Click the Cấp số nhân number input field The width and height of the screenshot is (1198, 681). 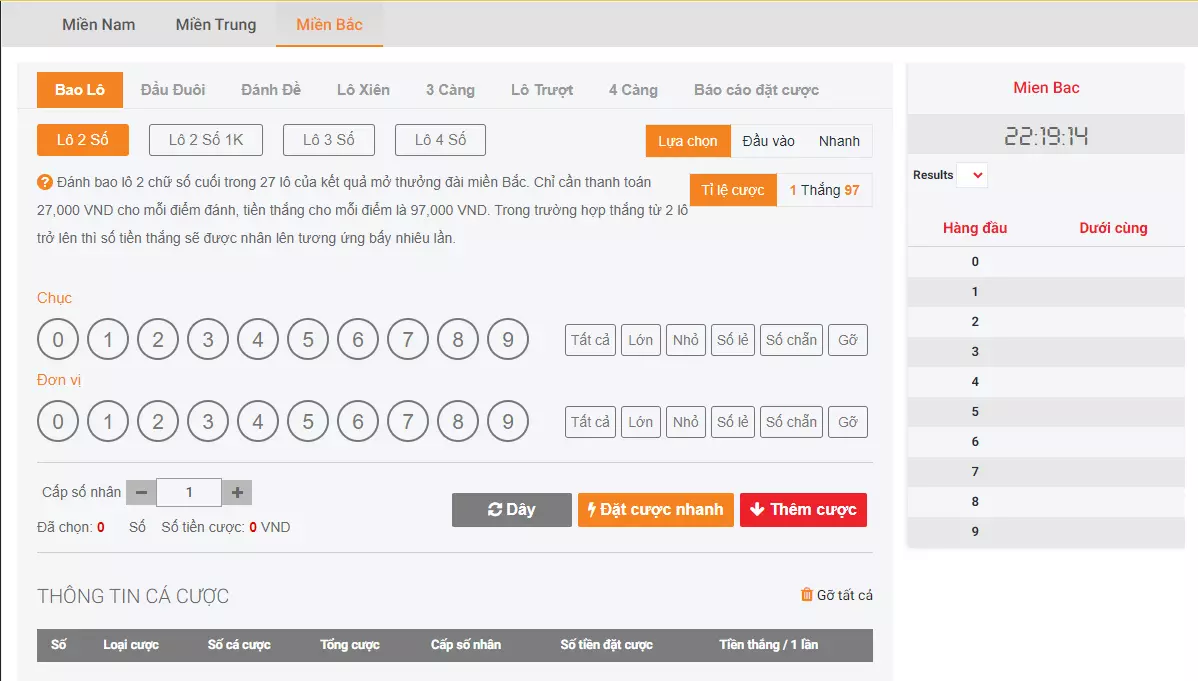click(190, 492)
